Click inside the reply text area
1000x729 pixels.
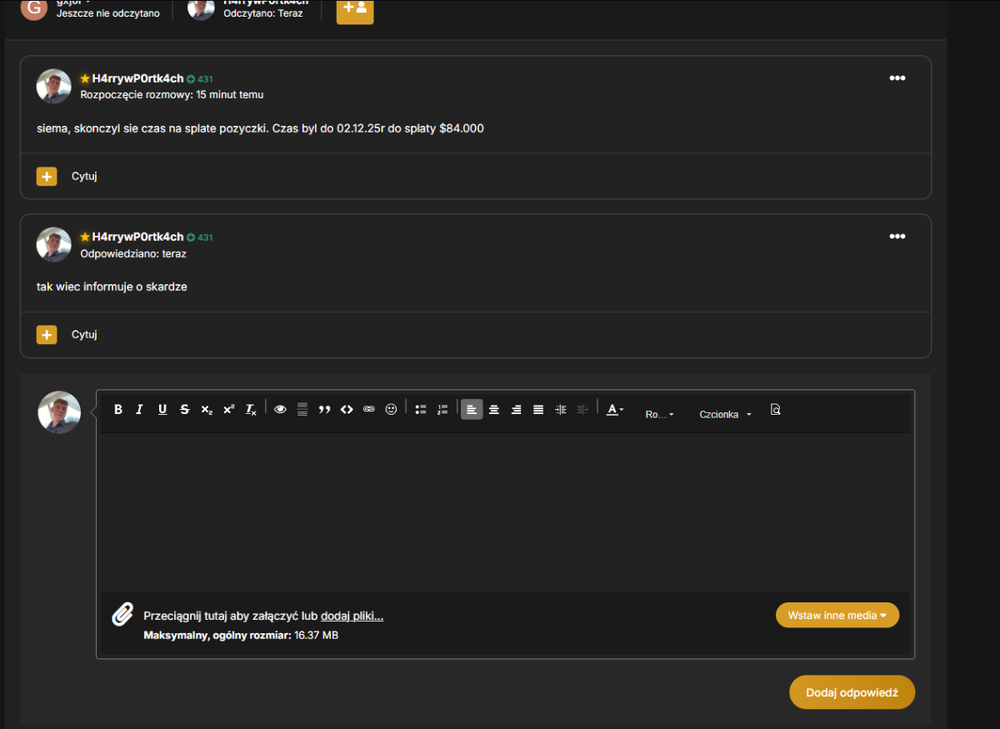point(505,510)
